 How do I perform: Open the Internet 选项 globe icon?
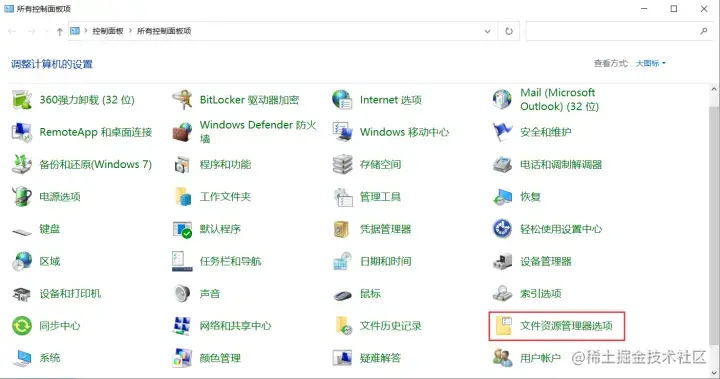(342, 100)
